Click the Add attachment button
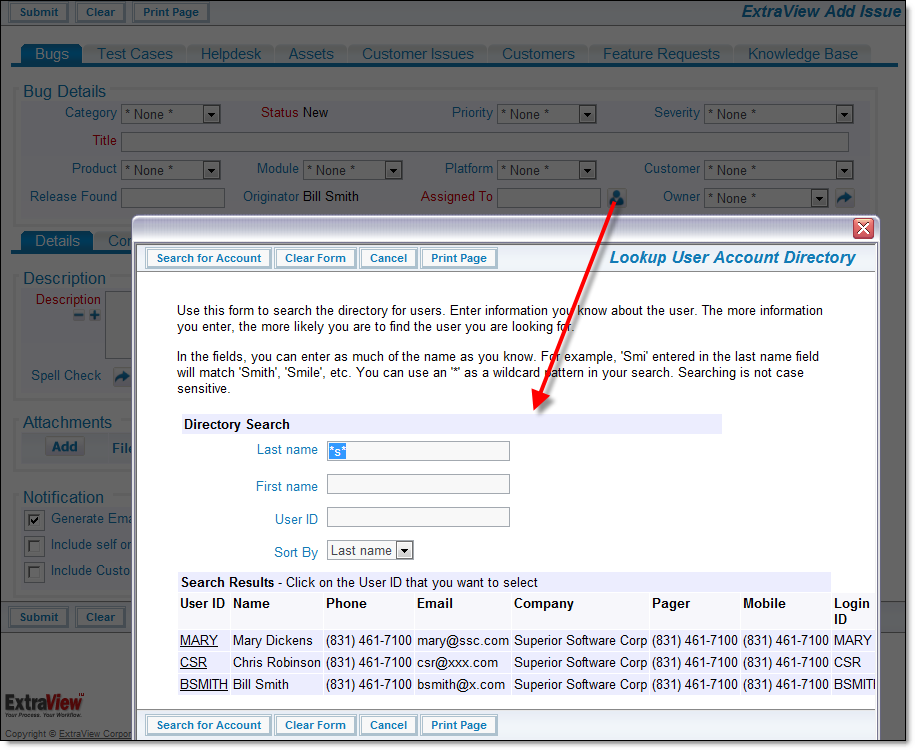 [65, 447]
